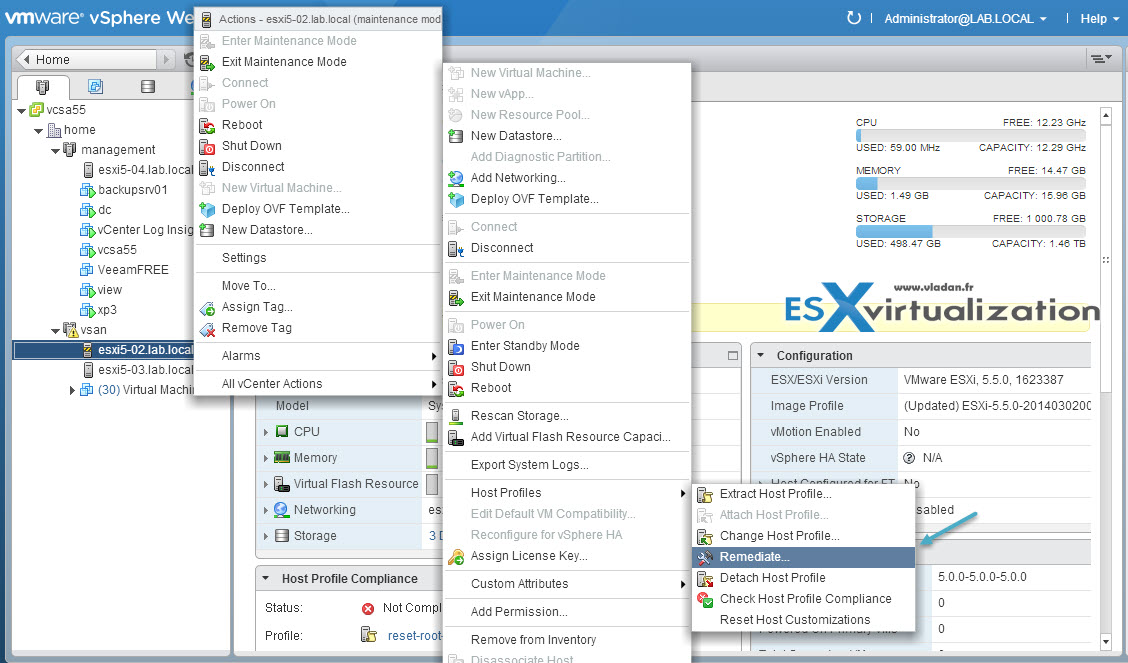Click the Check Host Profile Compliance icon
This screenshot has height=663, width=1128.
click(x=705, y=599)
